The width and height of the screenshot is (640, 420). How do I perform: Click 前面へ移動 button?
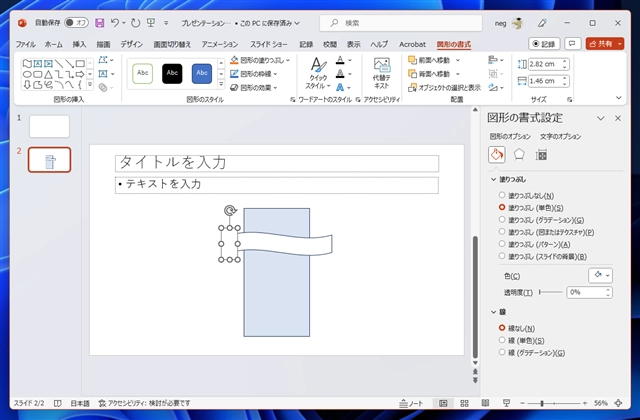[x=429, y=60]
